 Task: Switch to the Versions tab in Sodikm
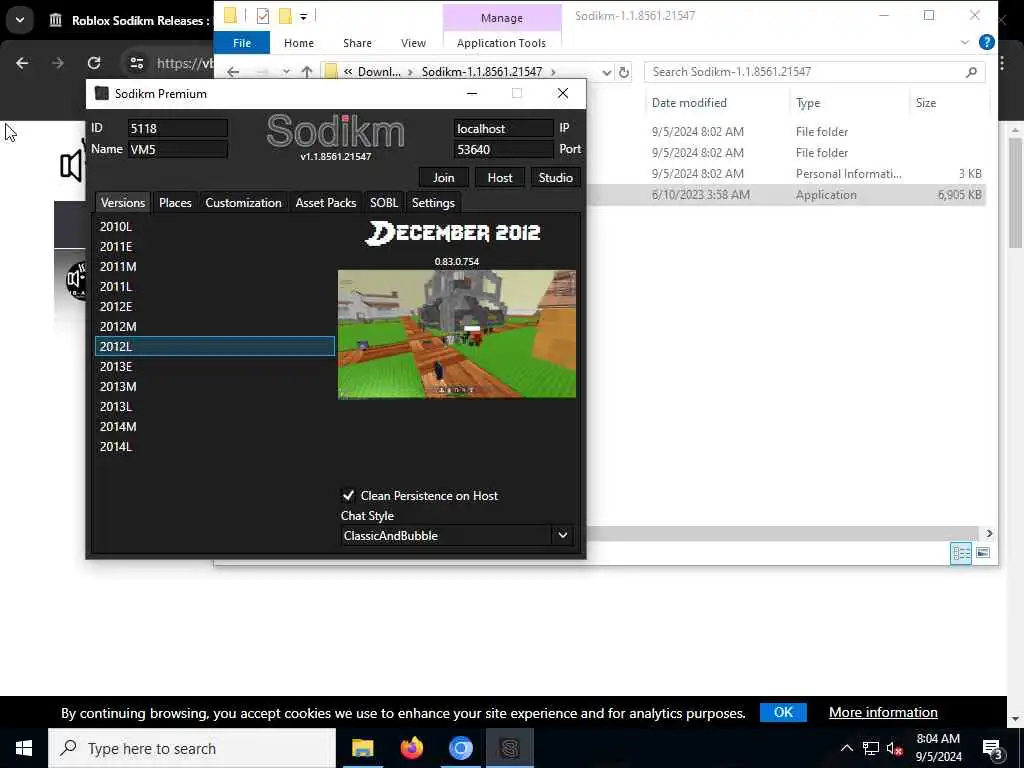pos(123,202)
